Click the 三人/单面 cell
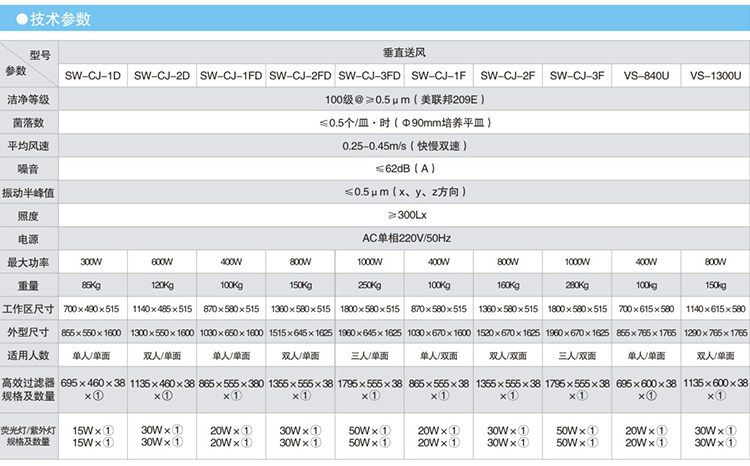The height and width of the screenshot is (466, 750). click(370, 356)
